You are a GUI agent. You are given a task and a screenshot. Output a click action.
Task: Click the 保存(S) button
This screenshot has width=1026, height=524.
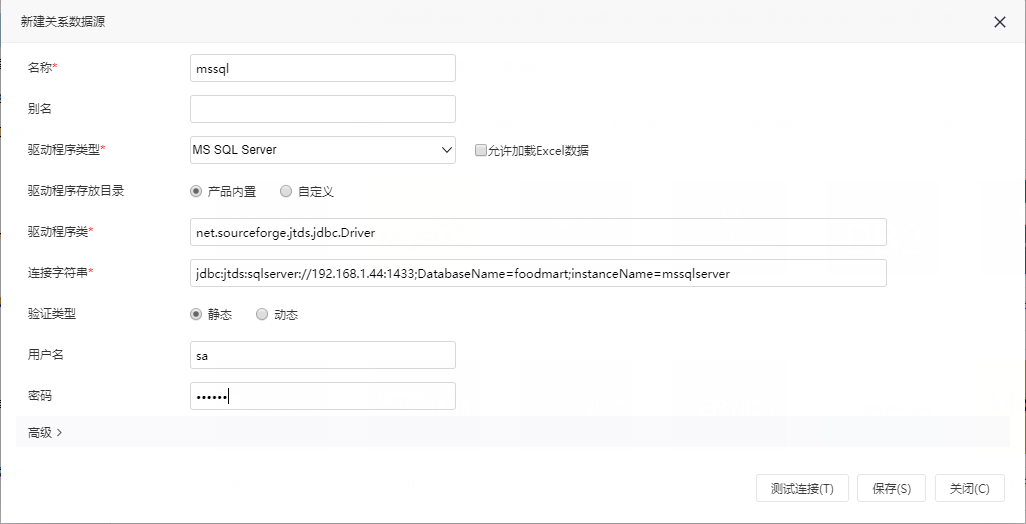(x=891, y=488)
